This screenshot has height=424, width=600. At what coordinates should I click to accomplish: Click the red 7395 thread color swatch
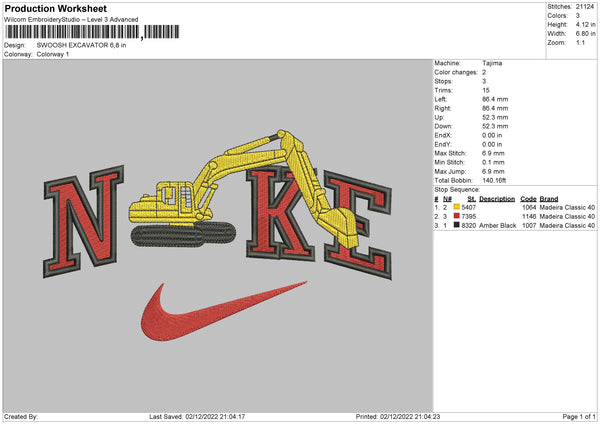[x=456, y=216]
